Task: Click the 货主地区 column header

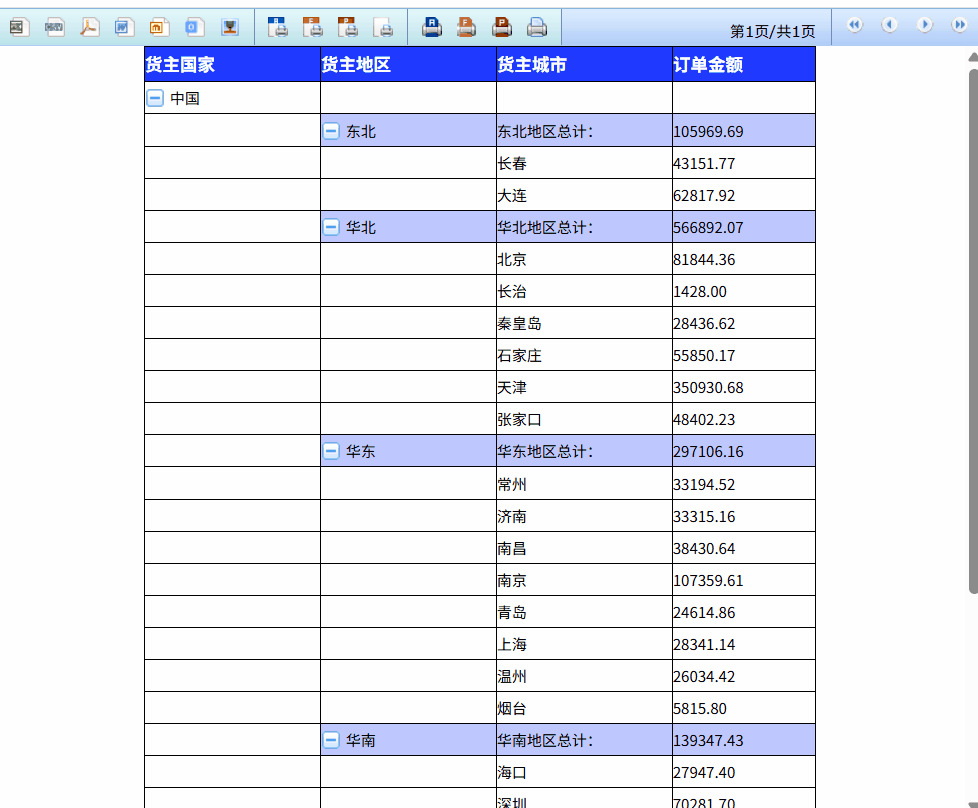Action: 408,64
